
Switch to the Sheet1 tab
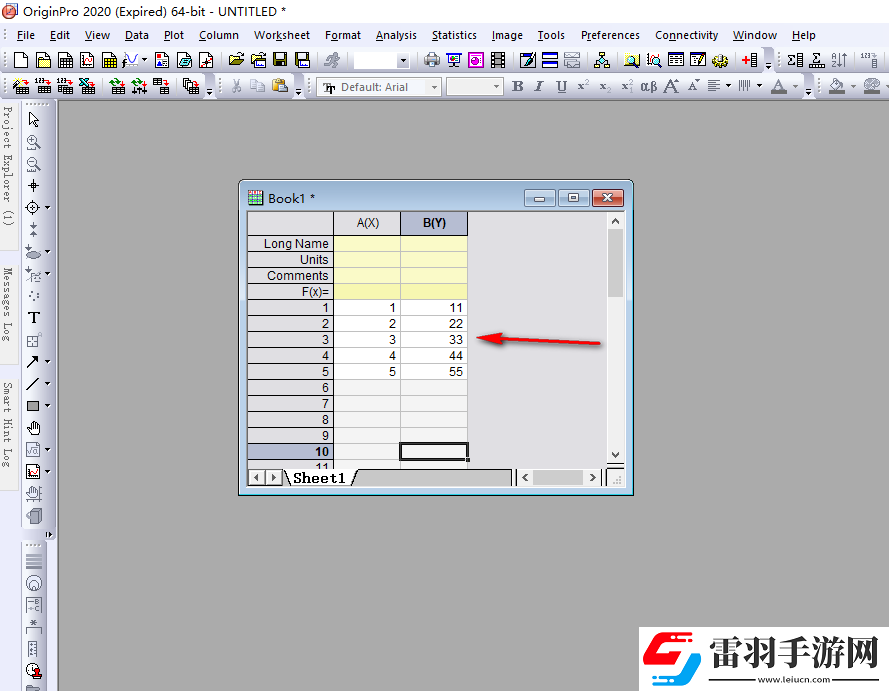(318, 478)
